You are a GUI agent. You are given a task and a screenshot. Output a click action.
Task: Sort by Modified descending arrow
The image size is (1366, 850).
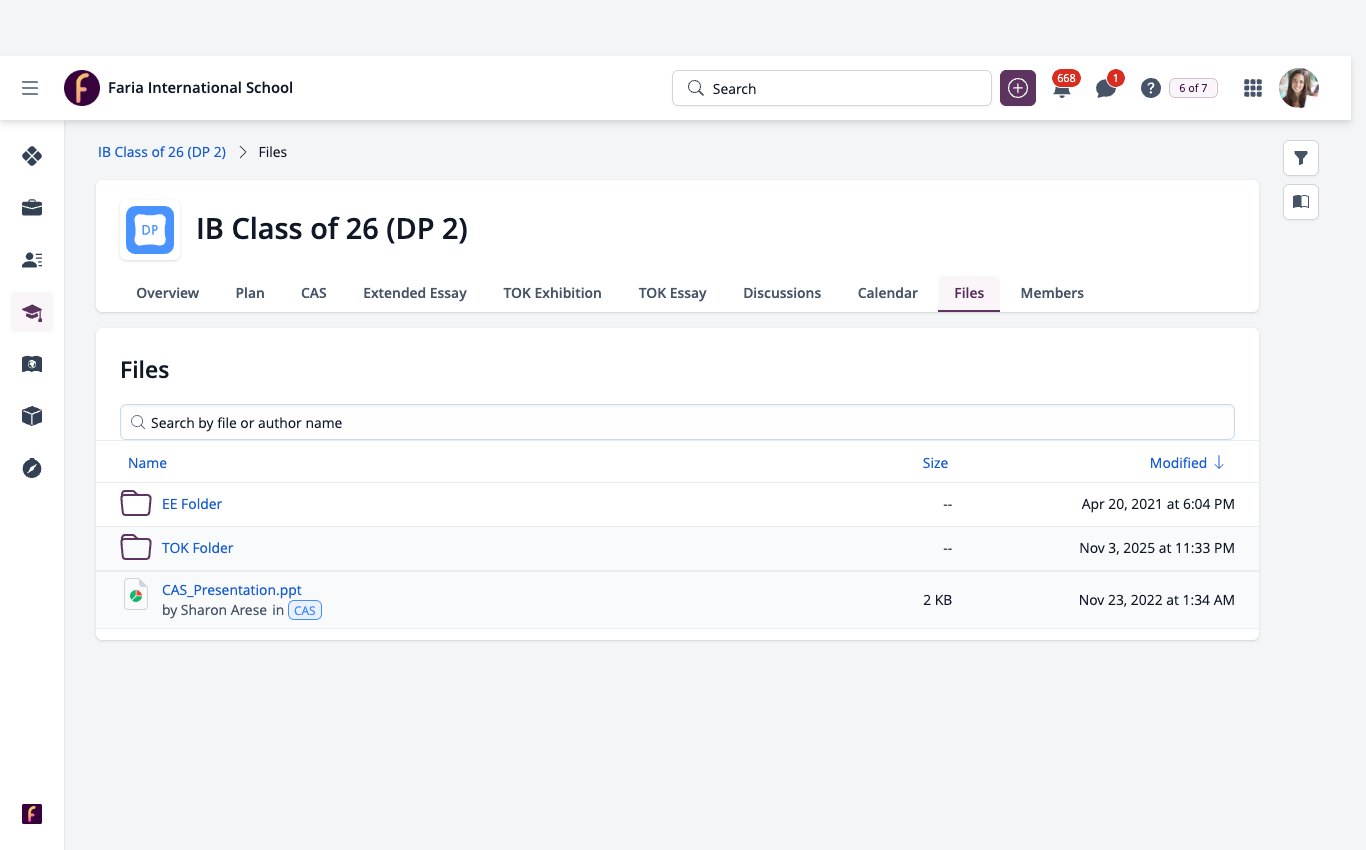(1218, 463)
